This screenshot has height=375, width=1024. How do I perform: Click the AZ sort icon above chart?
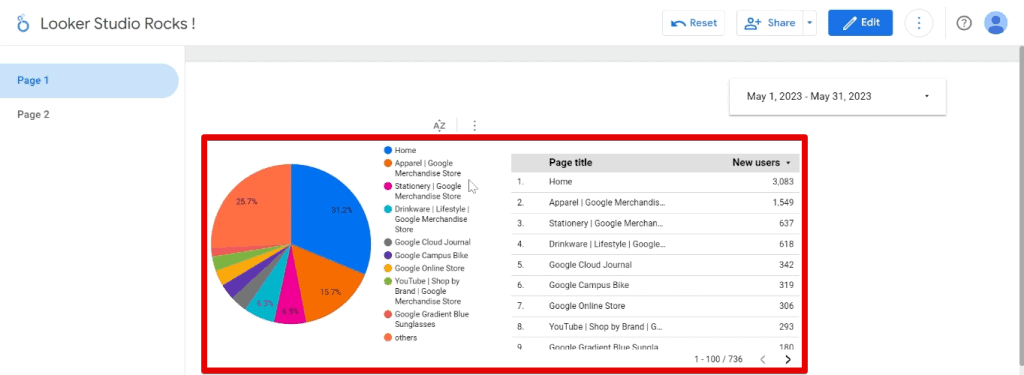click(x=440, y=125)
